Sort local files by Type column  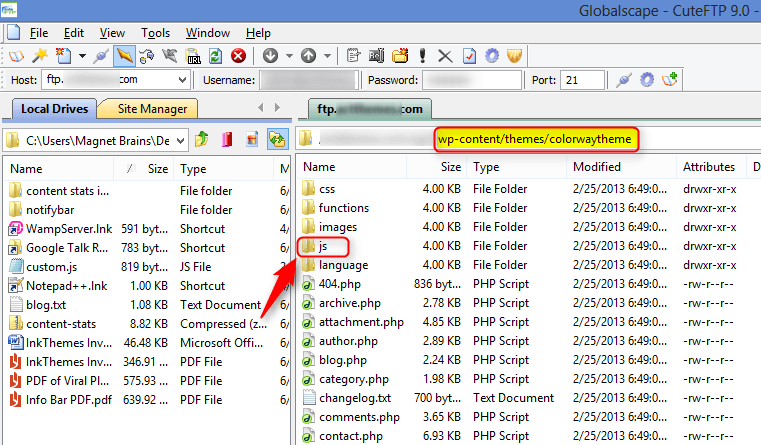pyautogui.click(x=223, y=169)
